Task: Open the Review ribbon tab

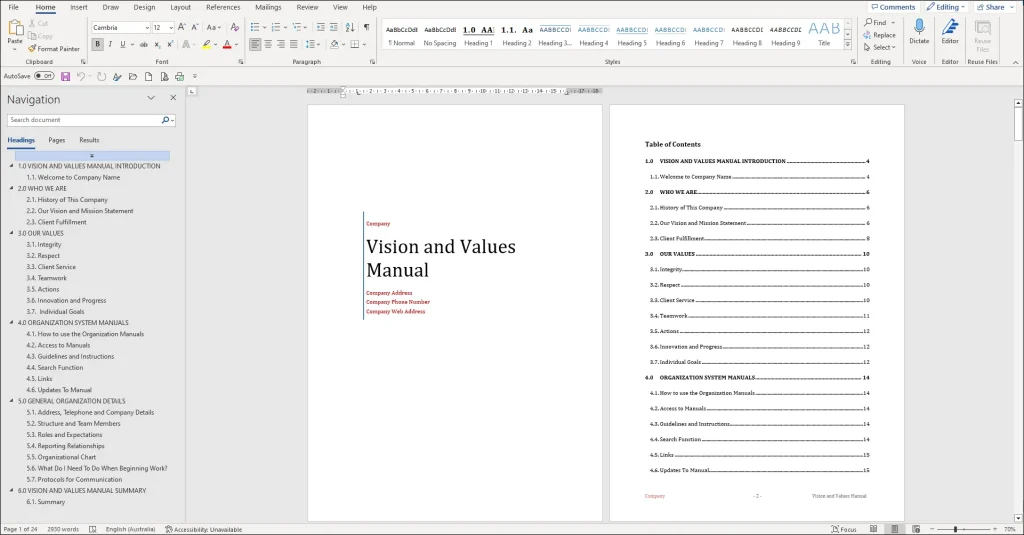Action: pyautogui.click(x=307, y=7)
